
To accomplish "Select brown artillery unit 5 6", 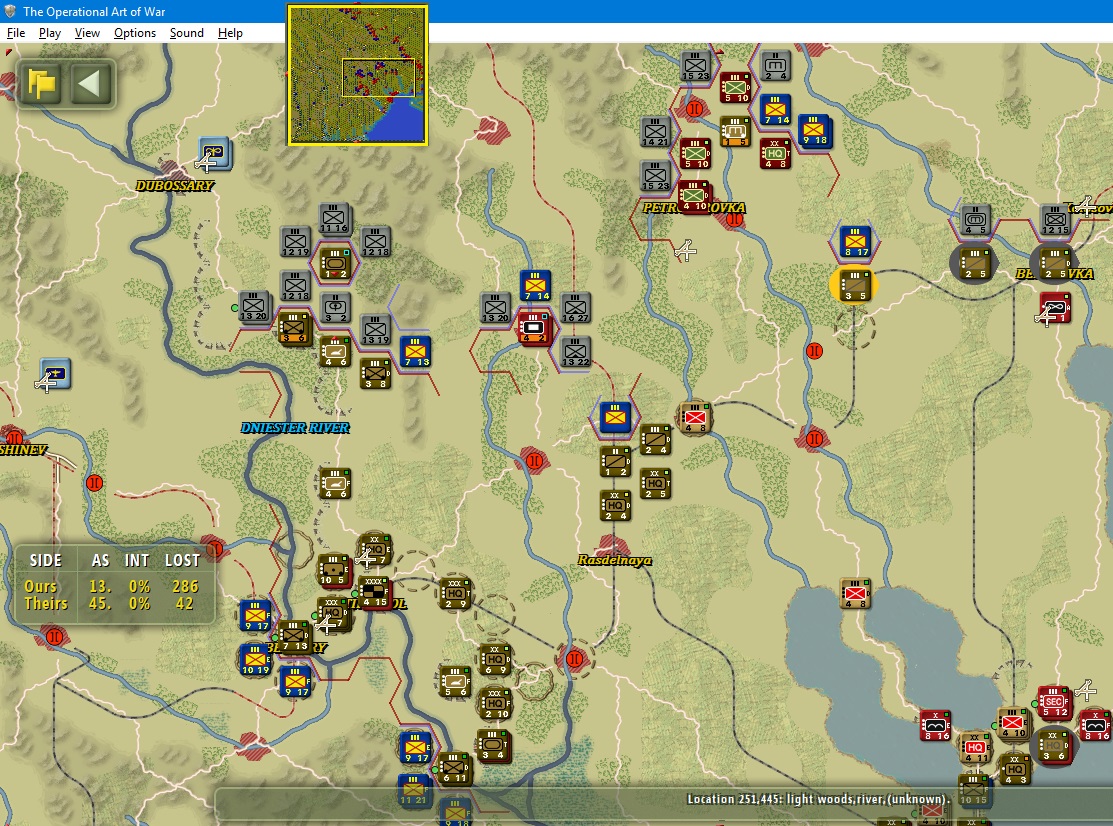I will pyautogui.click(x=455, y=682).
